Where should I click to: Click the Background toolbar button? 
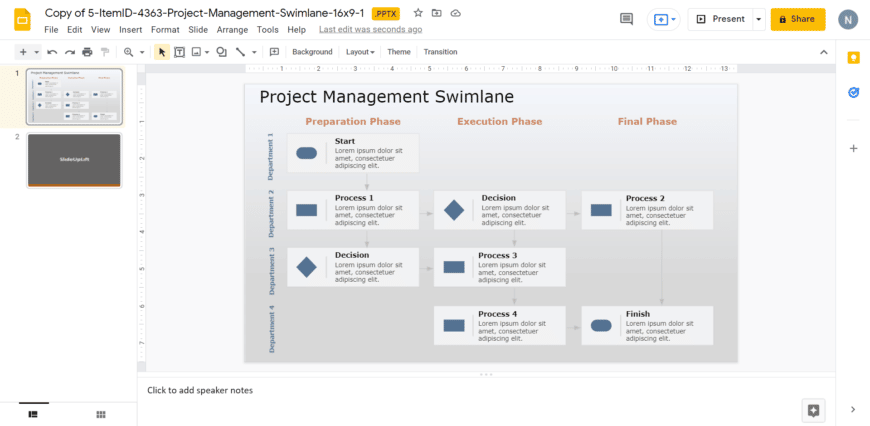click(312, 52)
